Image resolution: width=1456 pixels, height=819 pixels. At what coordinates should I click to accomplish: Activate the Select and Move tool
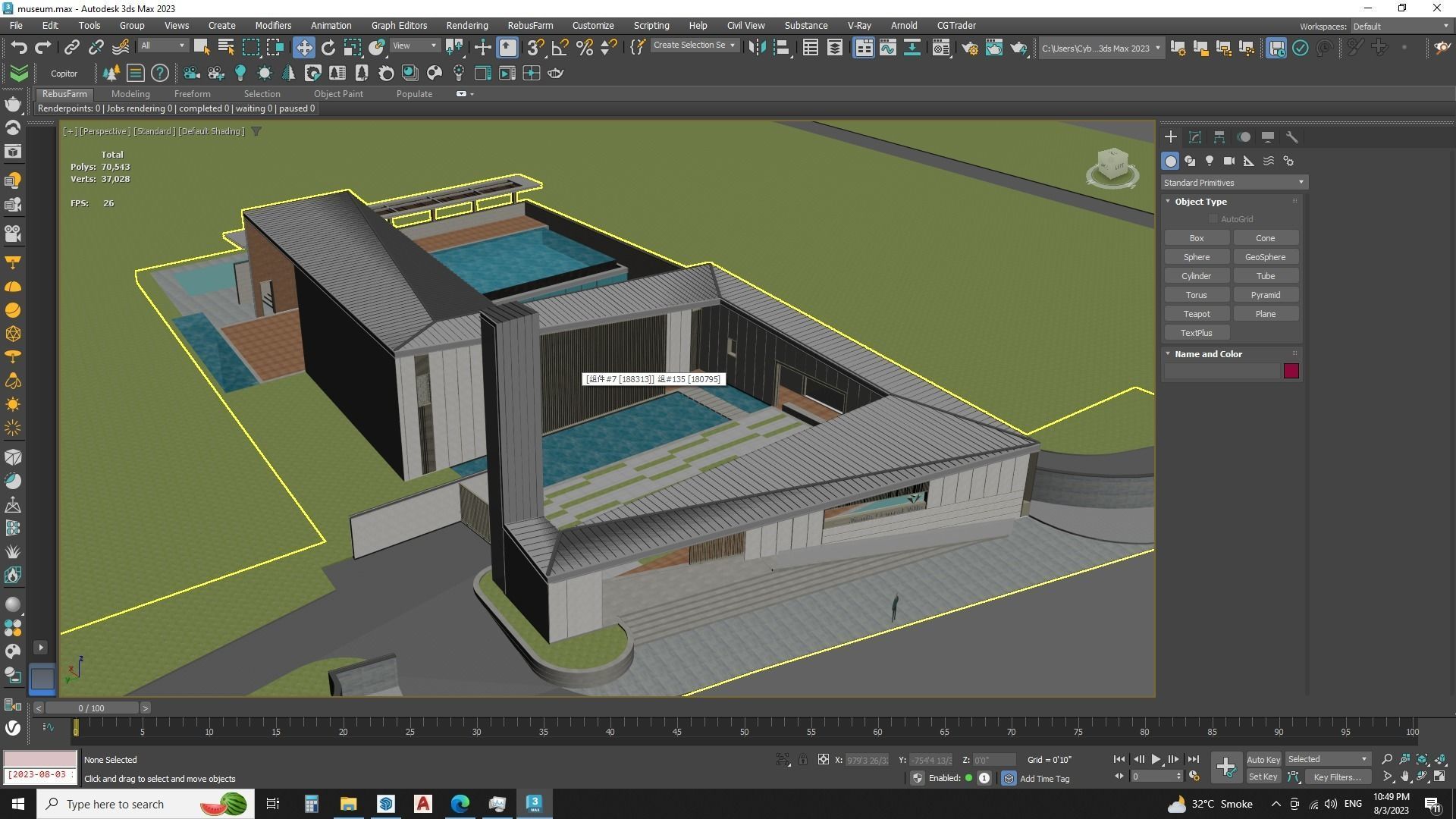[303, 48]
